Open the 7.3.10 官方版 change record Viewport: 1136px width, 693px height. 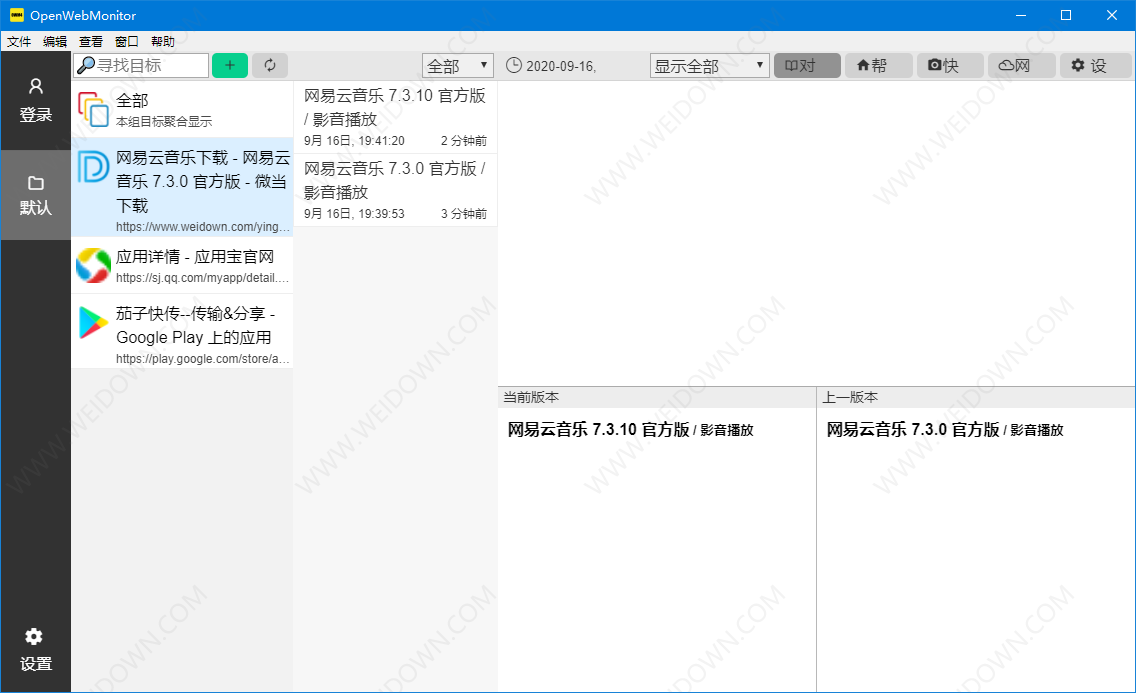tap(395, 117)
